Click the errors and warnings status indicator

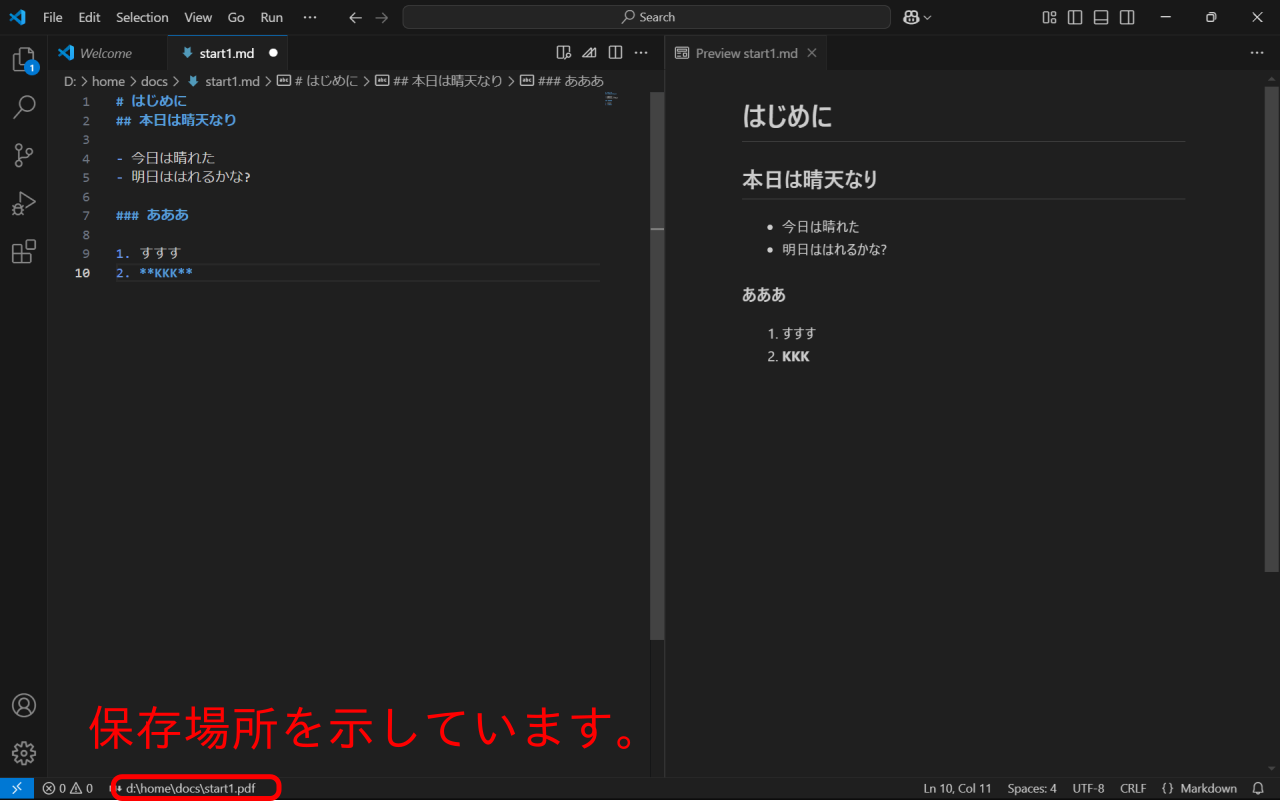(x=67, y=789)
